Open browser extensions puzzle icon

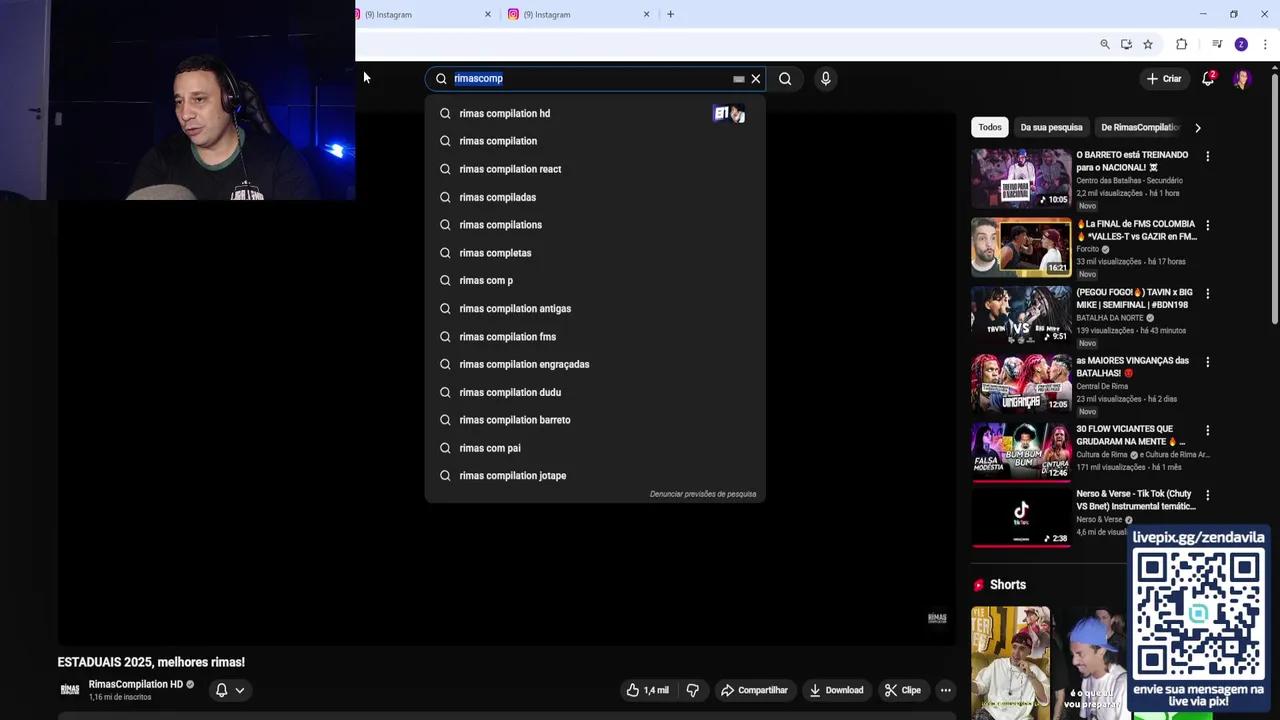tap(1181, 44)
